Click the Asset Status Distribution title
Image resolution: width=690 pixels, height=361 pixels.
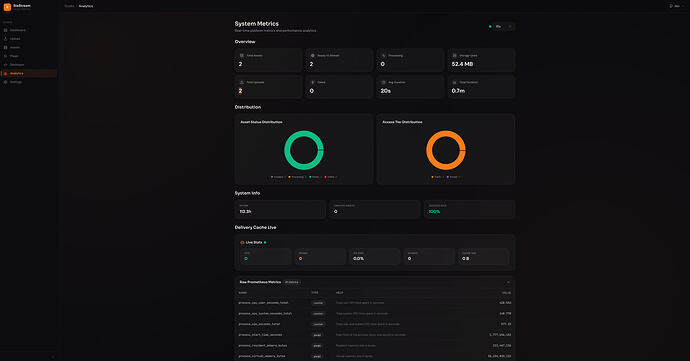pos(261,122)
